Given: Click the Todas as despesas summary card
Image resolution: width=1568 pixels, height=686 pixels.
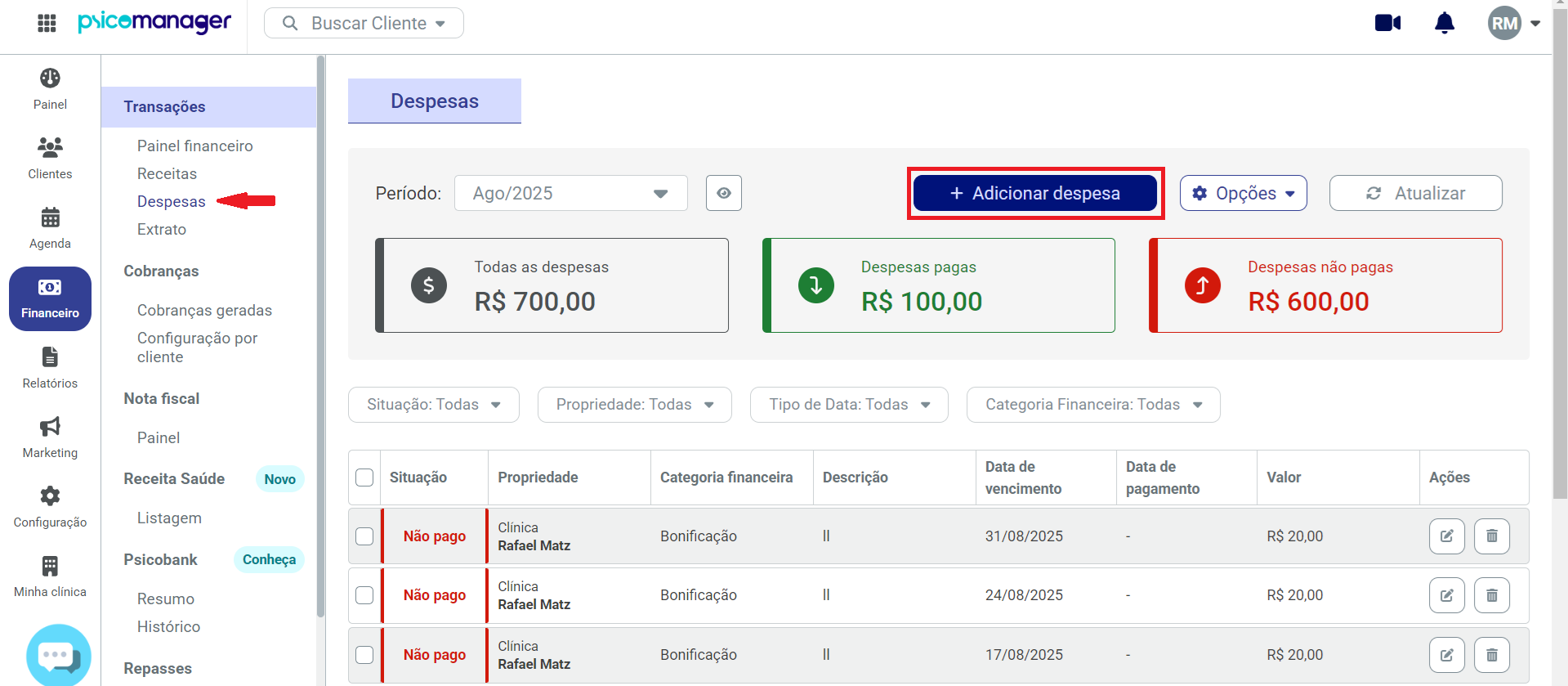Looking at the screenshot, I should (x=552, y=285).
